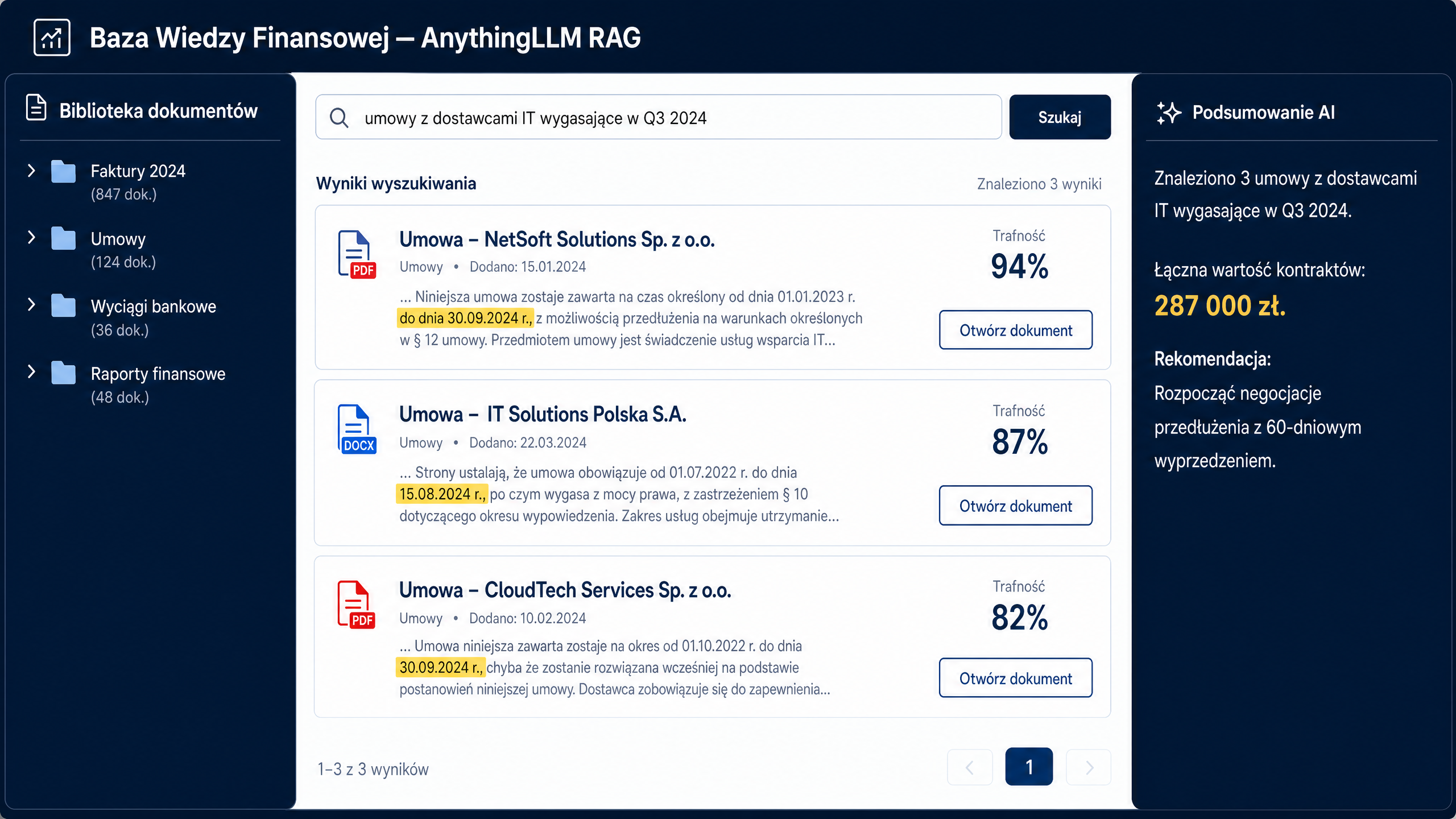Screen dimensions: 1456x819
Task: Click 'Dodano: 22.03.2024' metadata
Action: click(528, 442)
